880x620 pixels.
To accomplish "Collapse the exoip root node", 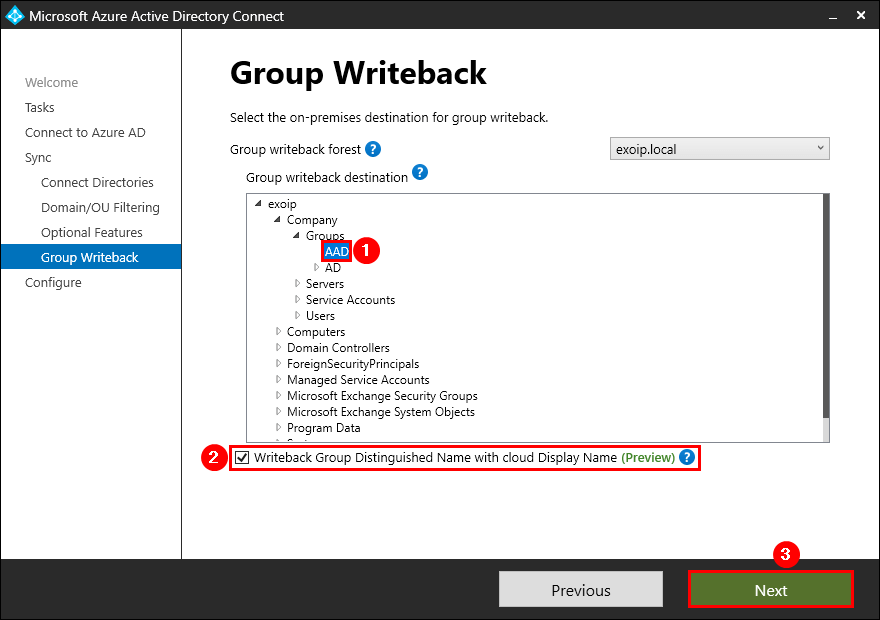I will [x=258, y=204].
